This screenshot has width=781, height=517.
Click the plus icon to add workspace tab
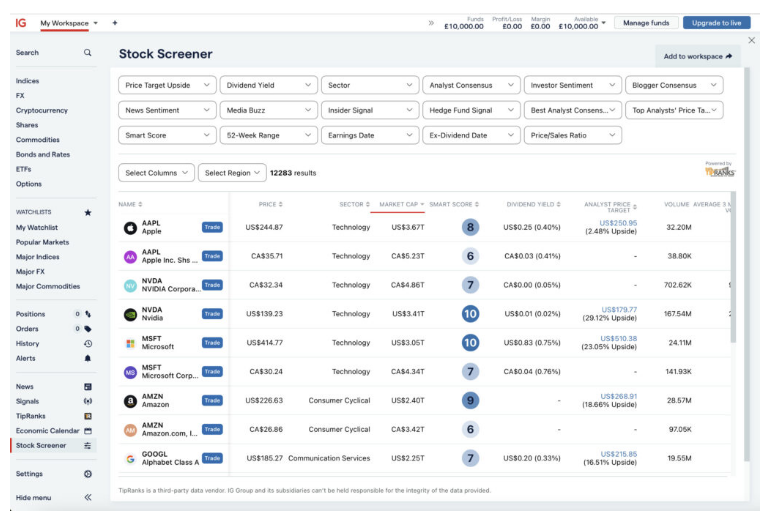[115, 22]
